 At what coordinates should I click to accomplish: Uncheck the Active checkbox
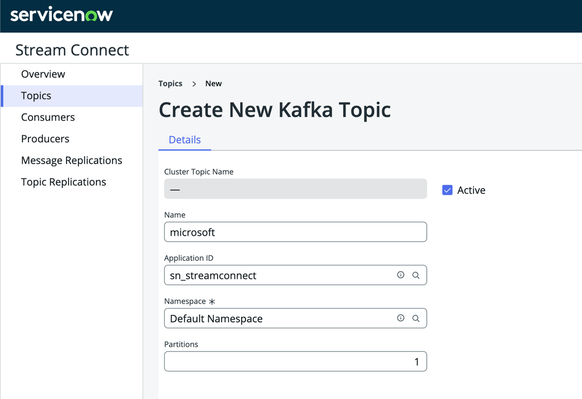[447, 190]
